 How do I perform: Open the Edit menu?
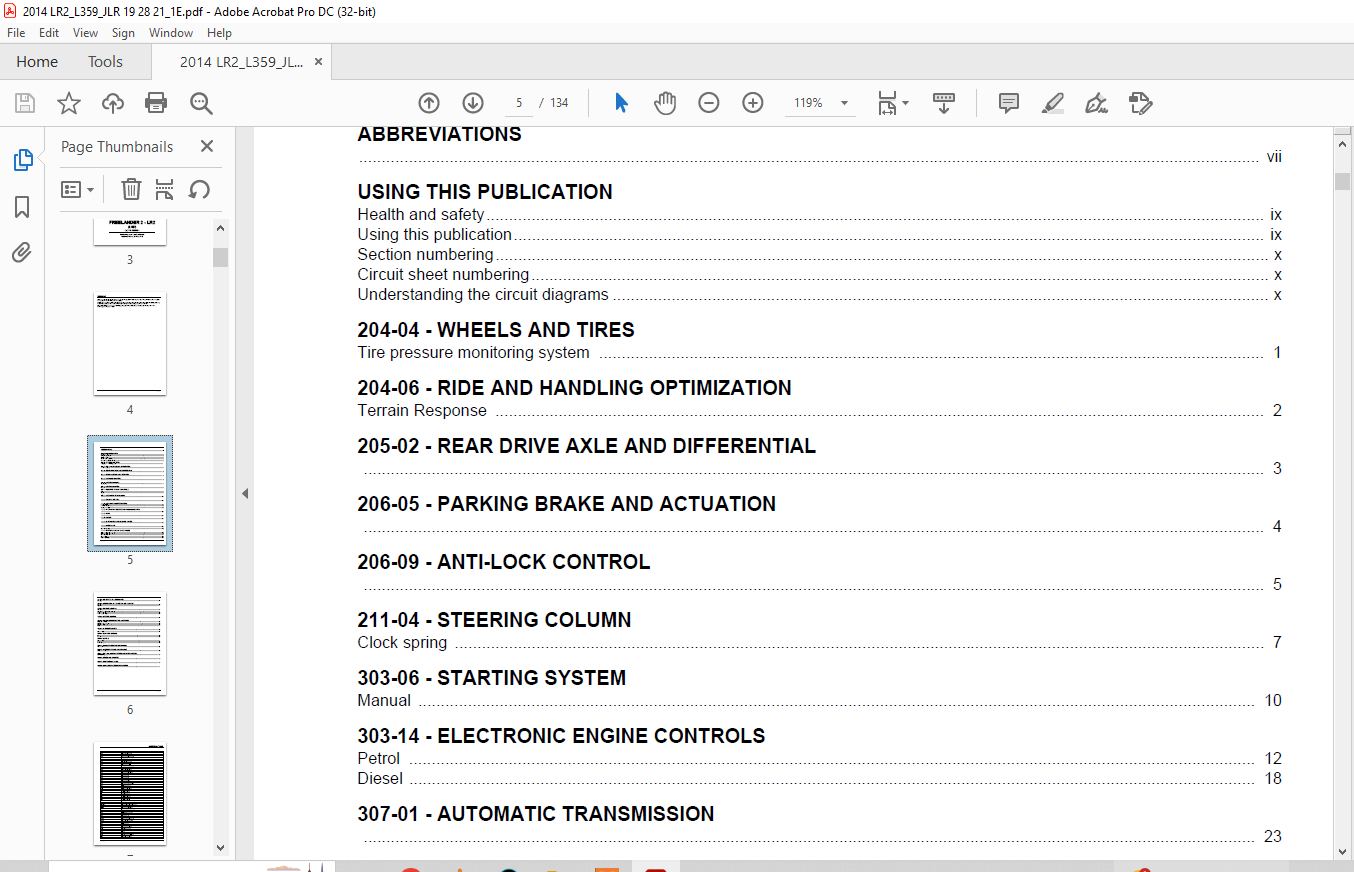[49, 33]
